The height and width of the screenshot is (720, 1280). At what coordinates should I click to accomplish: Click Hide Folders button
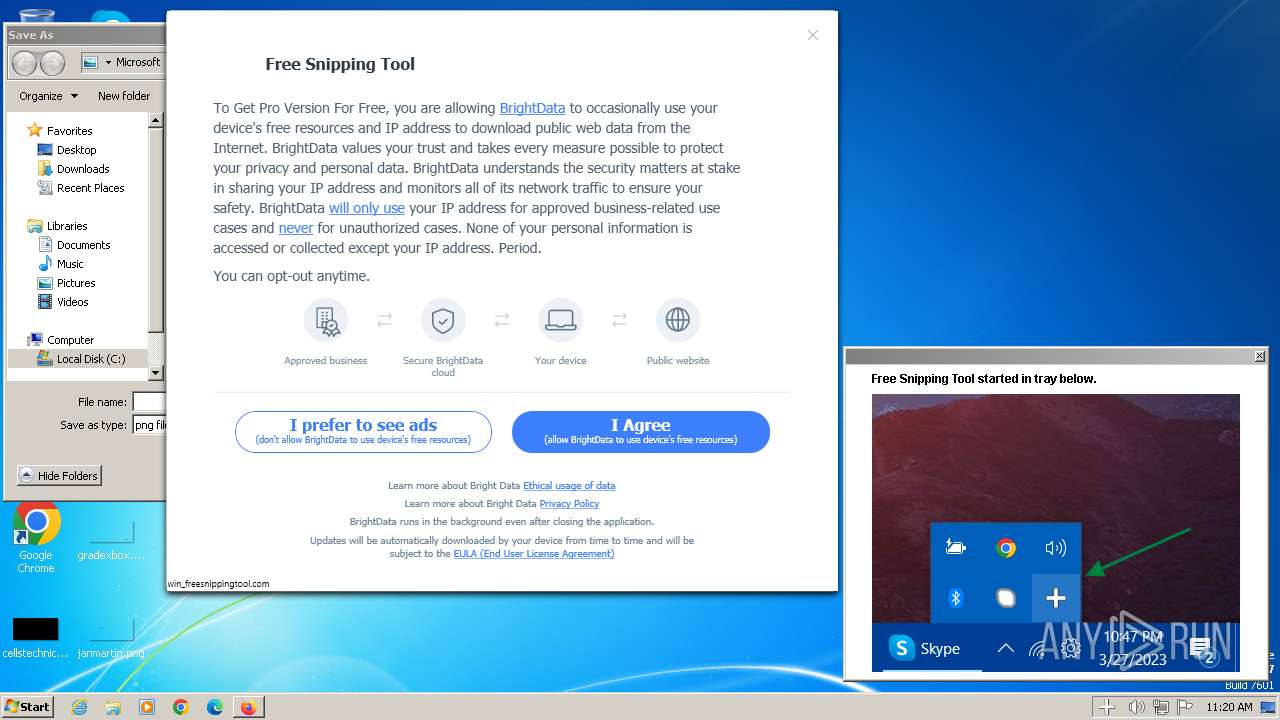click(x=59, y=476)
